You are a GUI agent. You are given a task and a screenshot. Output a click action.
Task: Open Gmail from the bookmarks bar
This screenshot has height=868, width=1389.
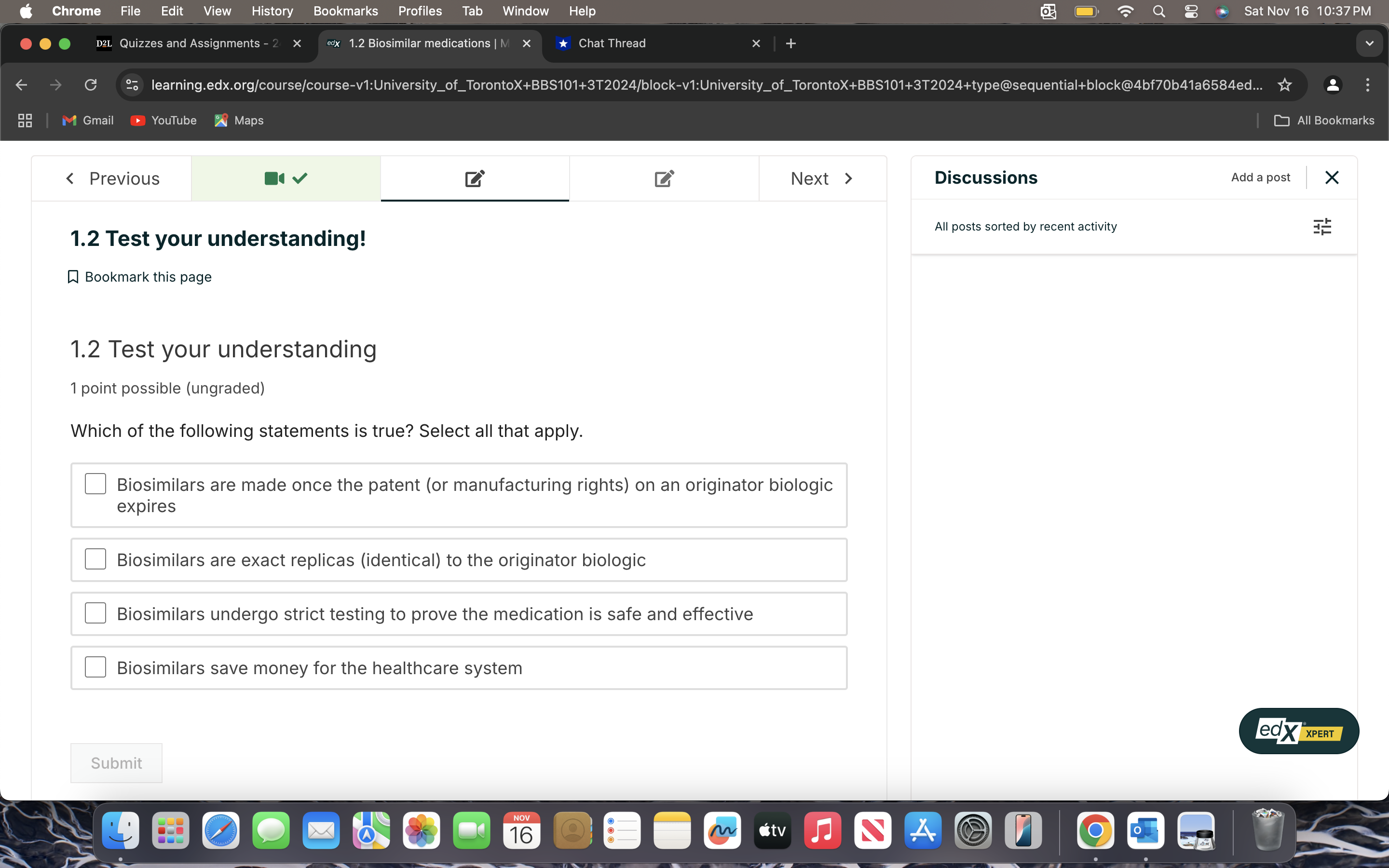(x=87, y=121)
